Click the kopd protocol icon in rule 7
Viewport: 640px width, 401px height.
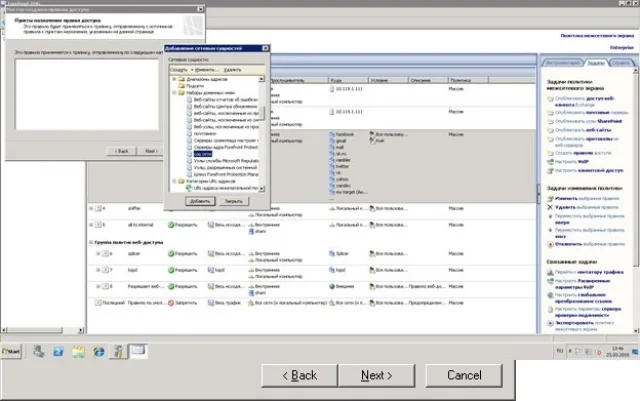point(211,270)
